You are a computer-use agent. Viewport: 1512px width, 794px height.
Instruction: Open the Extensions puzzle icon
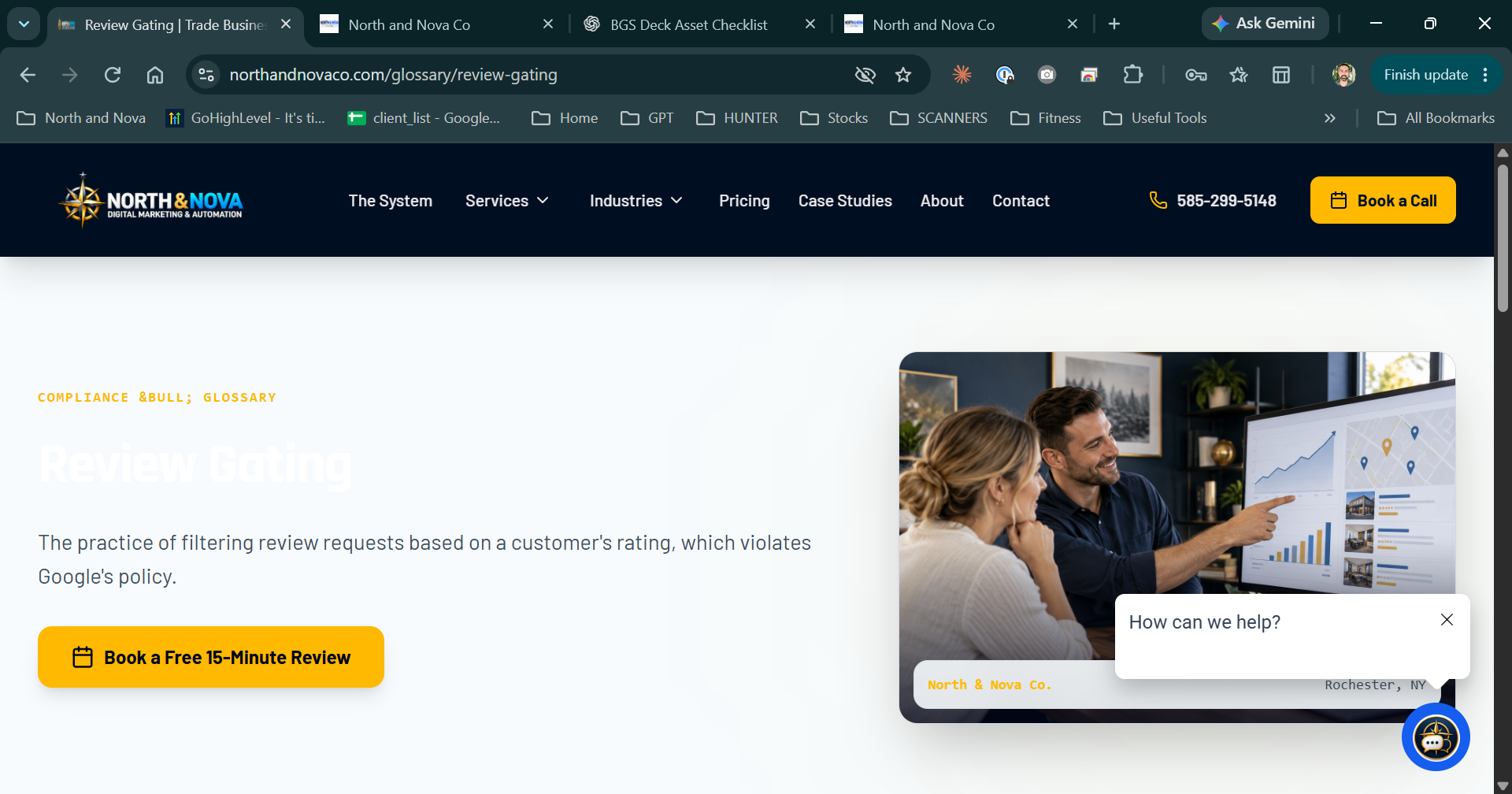click(x=1132, y=75)
